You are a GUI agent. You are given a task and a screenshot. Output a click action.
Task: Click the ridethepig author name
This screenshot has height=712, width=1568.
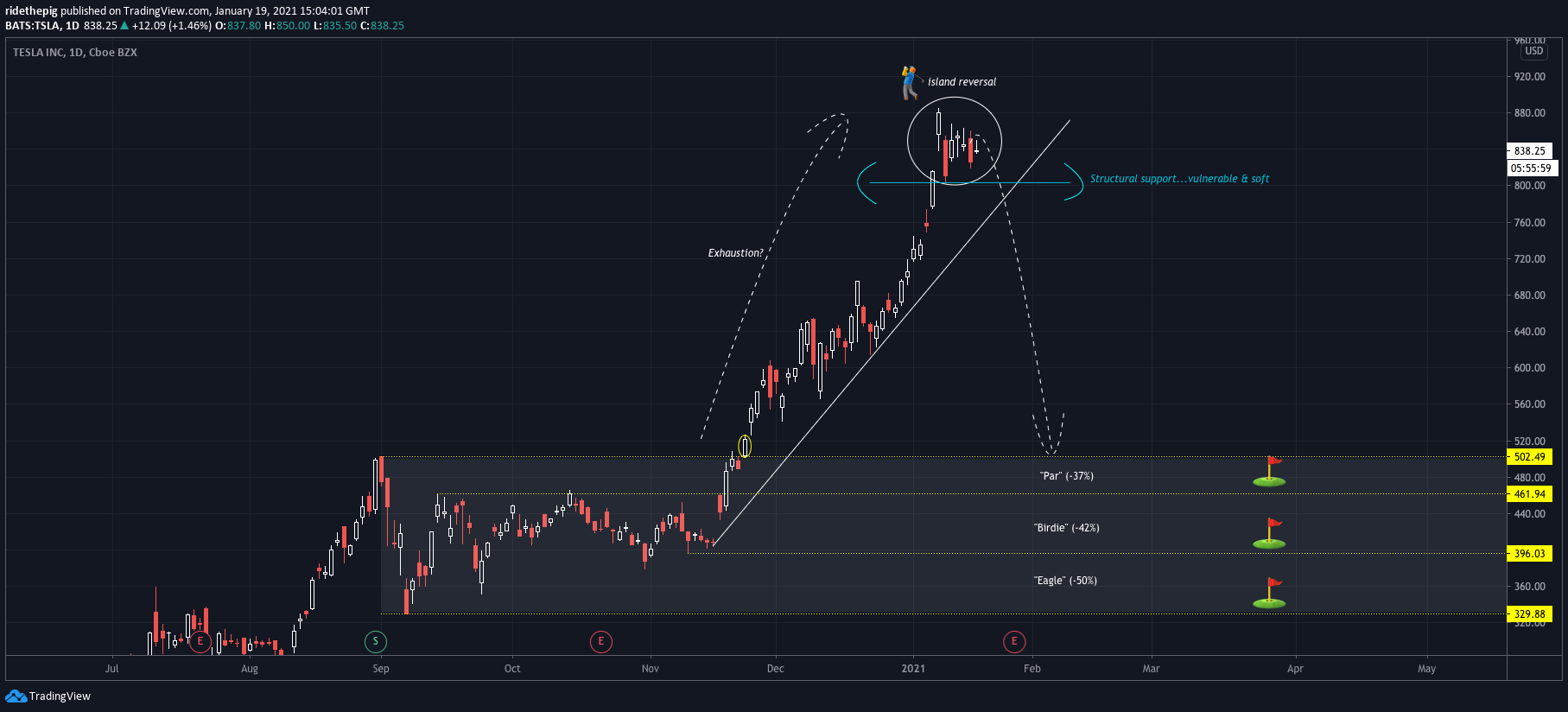click(x=31, y=11)
